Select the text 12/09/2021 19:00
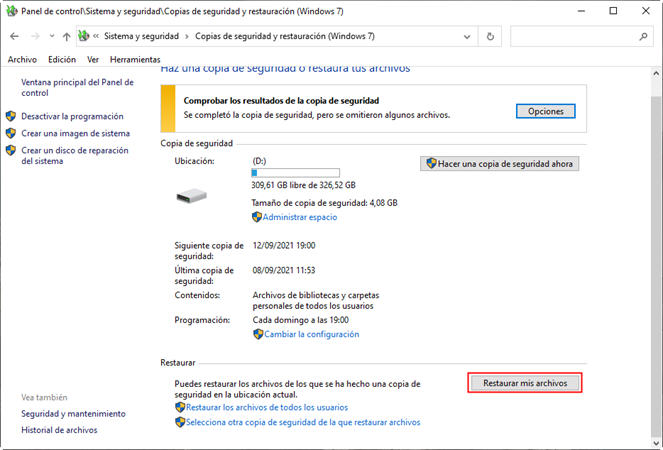The height and width of the screenshot is (450, 663). 284,245
